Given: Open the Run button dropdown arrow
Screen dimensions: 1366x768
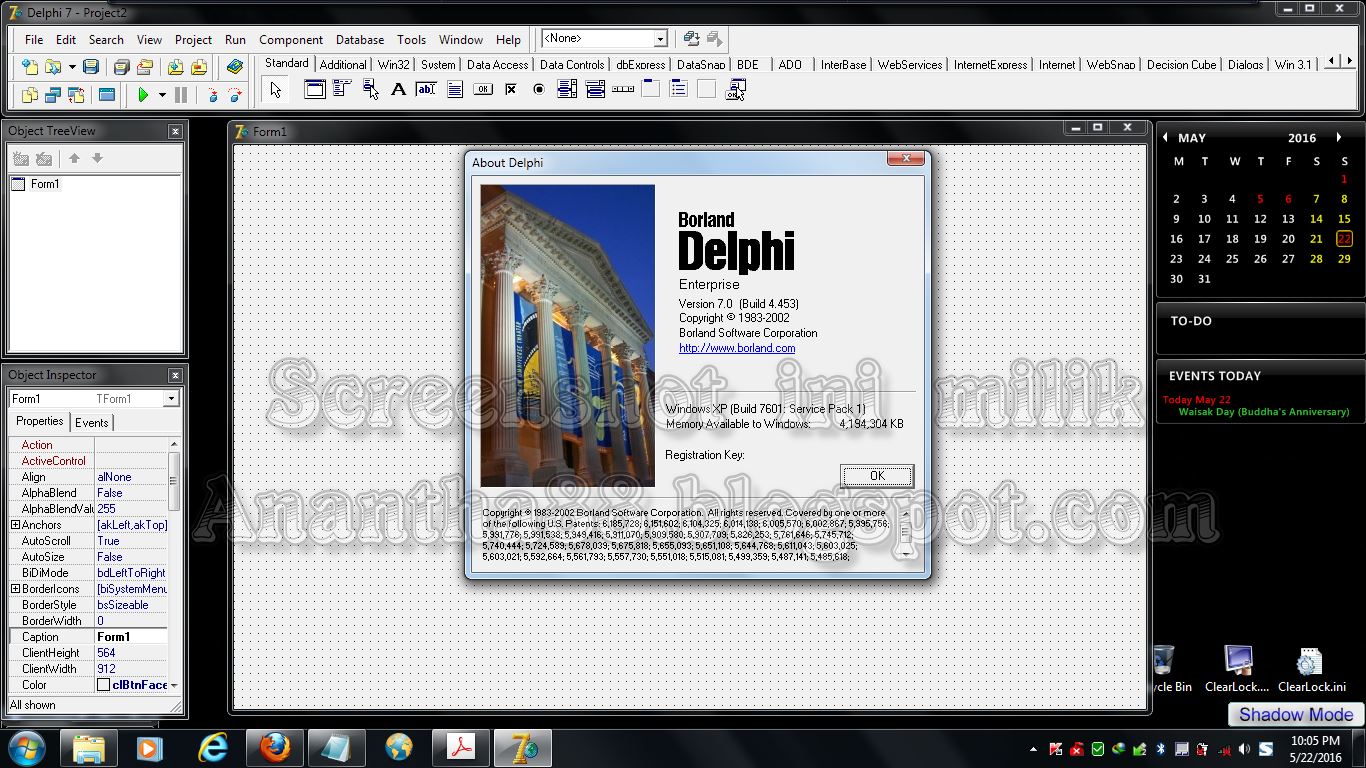Looking at the screenshot, I should (x=161, y=95).
